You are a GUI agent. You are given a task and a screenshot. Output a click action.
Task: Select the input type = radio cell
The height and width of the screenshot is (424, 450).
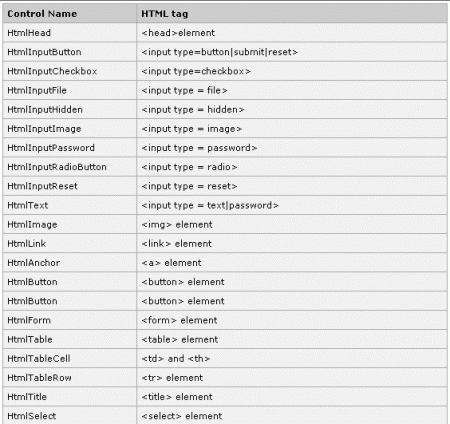[292, 167]
